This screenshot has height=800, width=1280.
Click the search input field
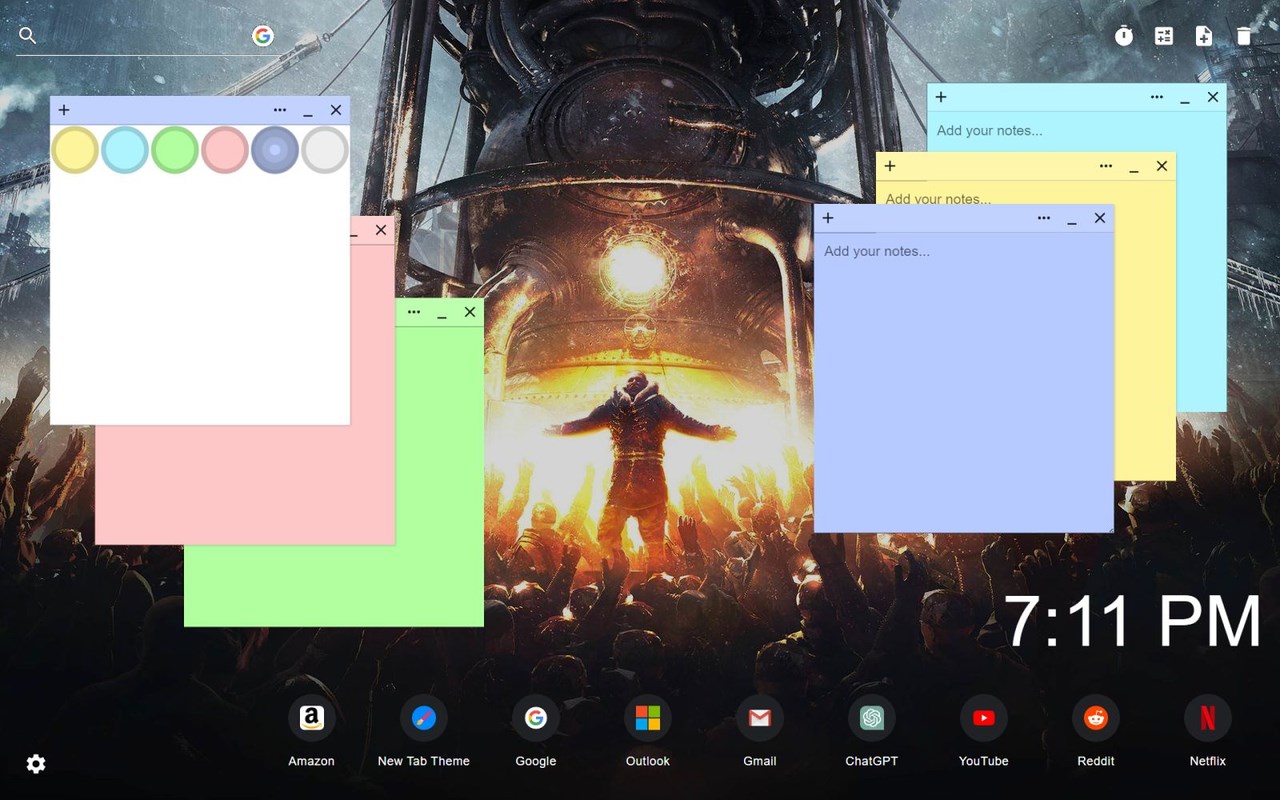(145, 36)
